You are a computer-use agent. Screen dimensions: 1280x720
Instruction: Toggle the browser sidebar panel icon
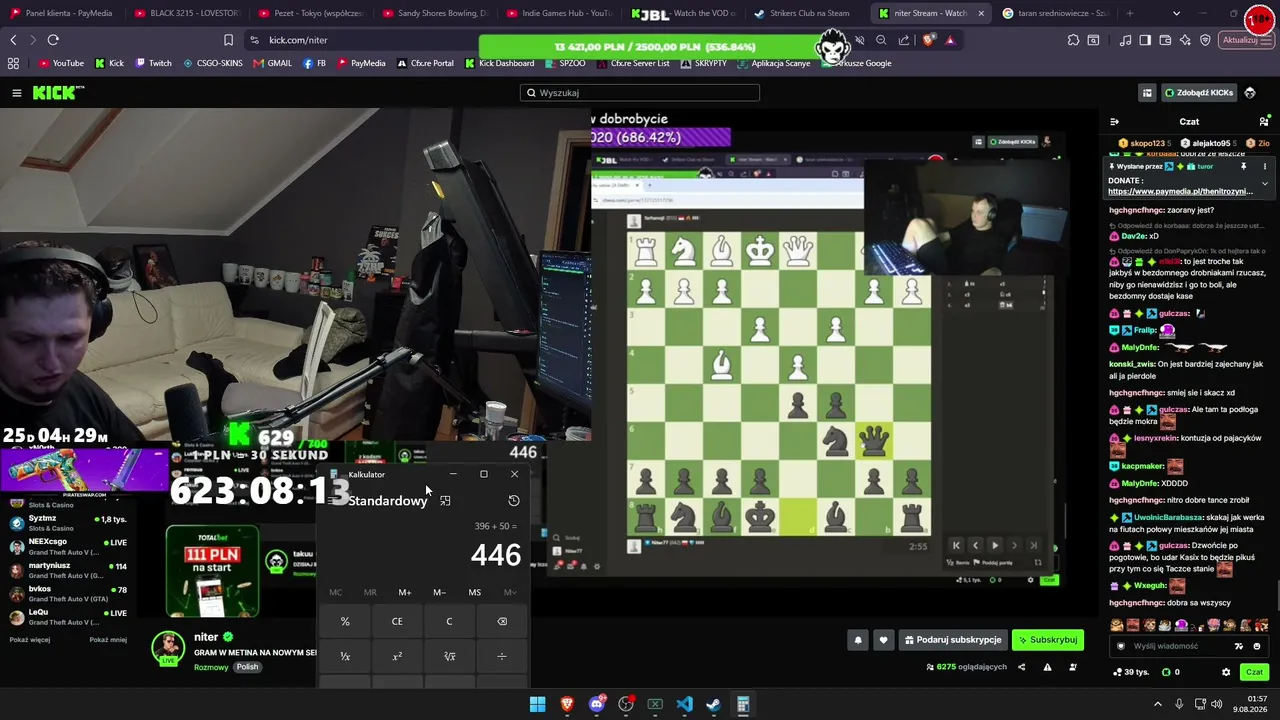point(1145,40)
